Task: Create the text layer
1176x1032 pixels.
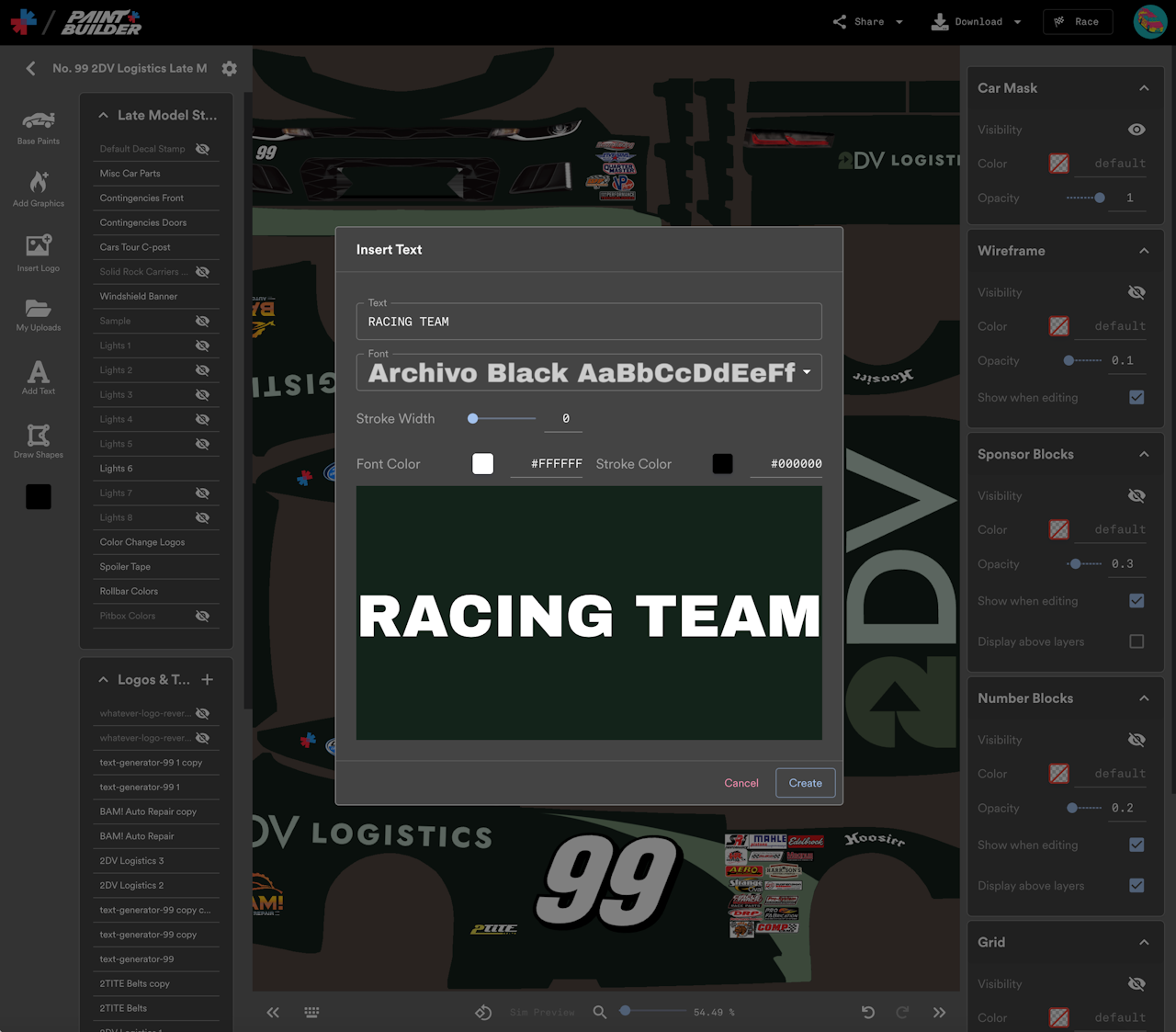Action: click(806, 783)
